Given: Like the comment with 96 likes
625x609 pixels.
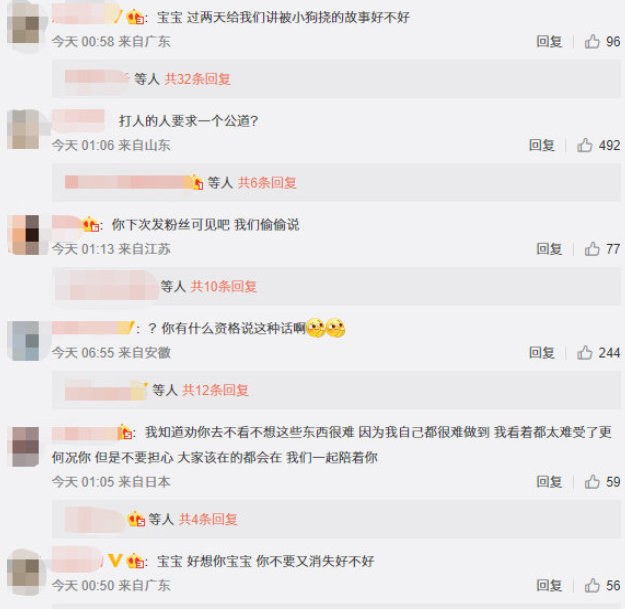Looking at the screenshot, I should tap(592, 41).
